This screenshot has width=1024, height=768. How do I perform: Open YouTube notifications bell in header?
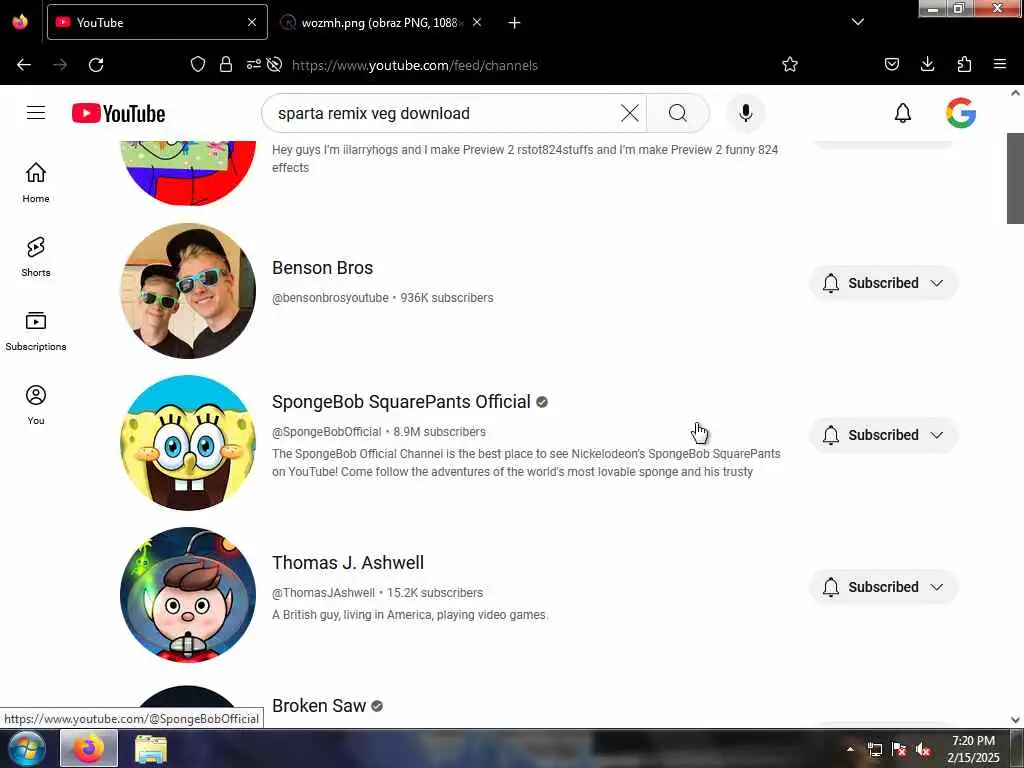(903, 113)
